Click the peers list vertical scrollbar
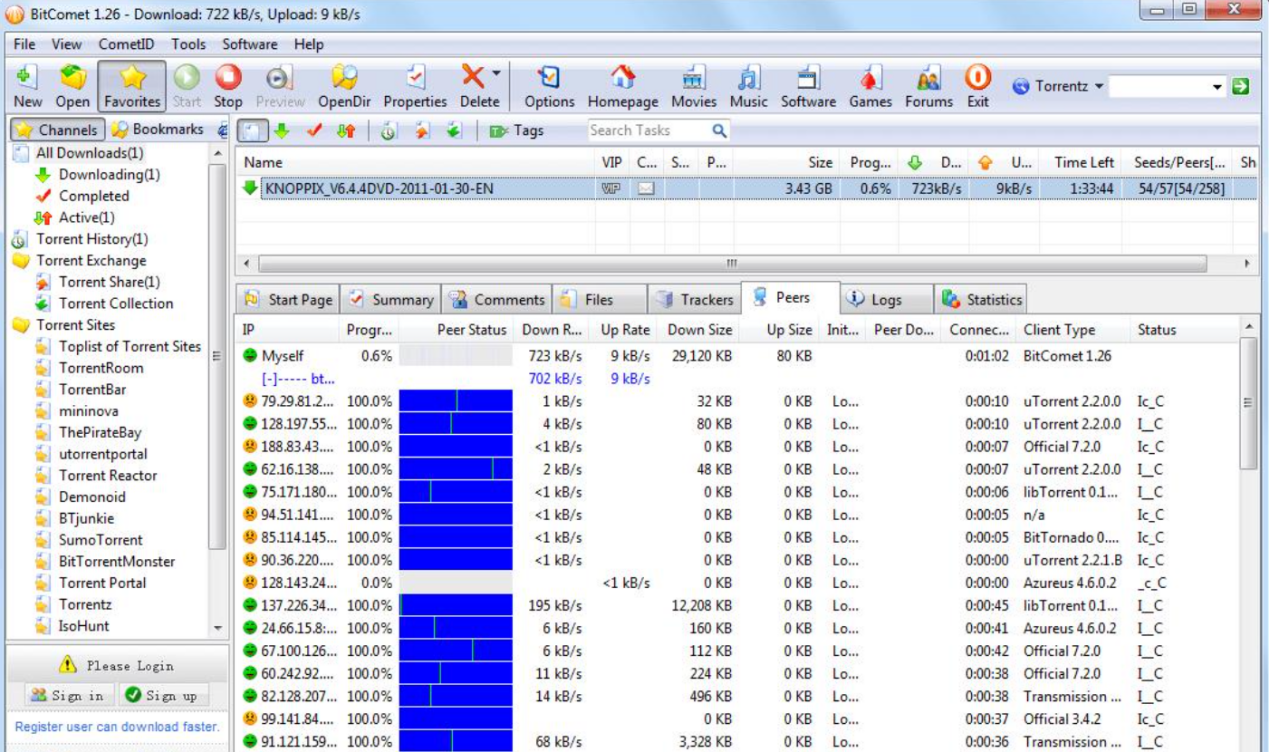The height and width of the screenshot is (752, 1269). pos(1249,404)
